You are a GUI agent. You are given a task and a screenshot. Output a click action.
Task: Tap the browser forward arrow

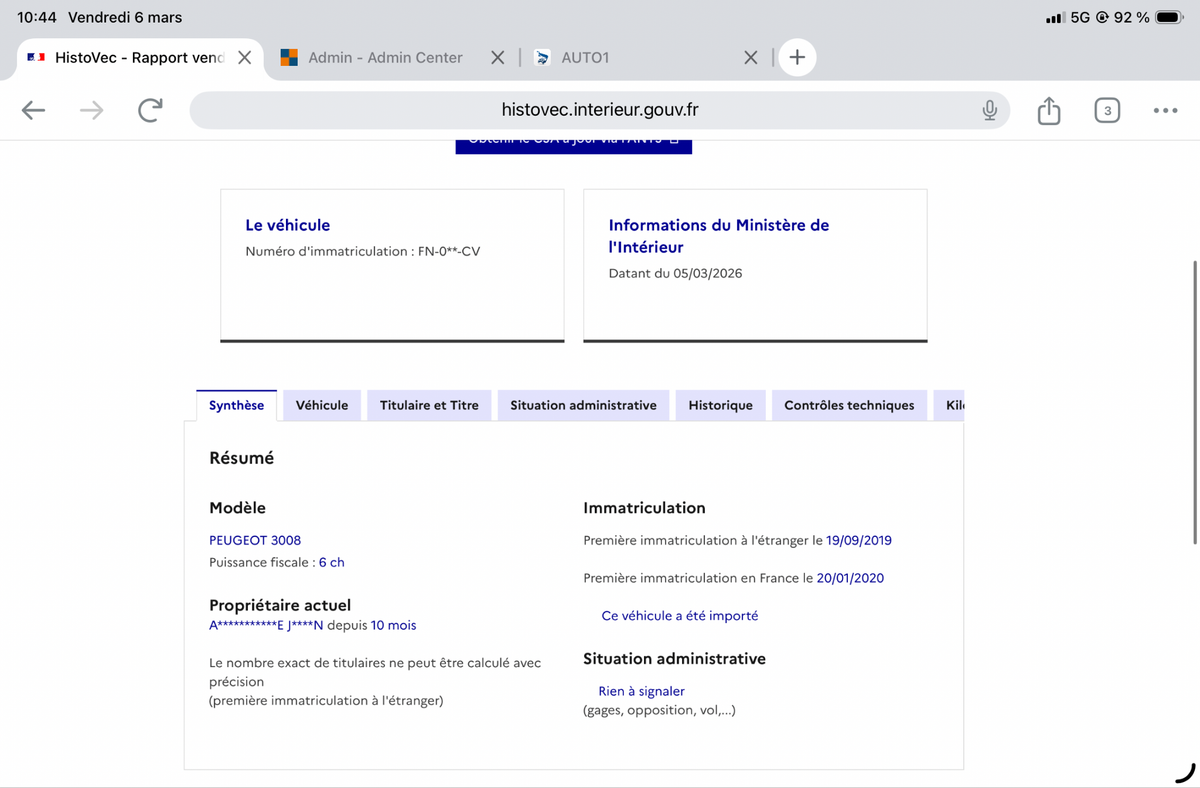(91, 110)
